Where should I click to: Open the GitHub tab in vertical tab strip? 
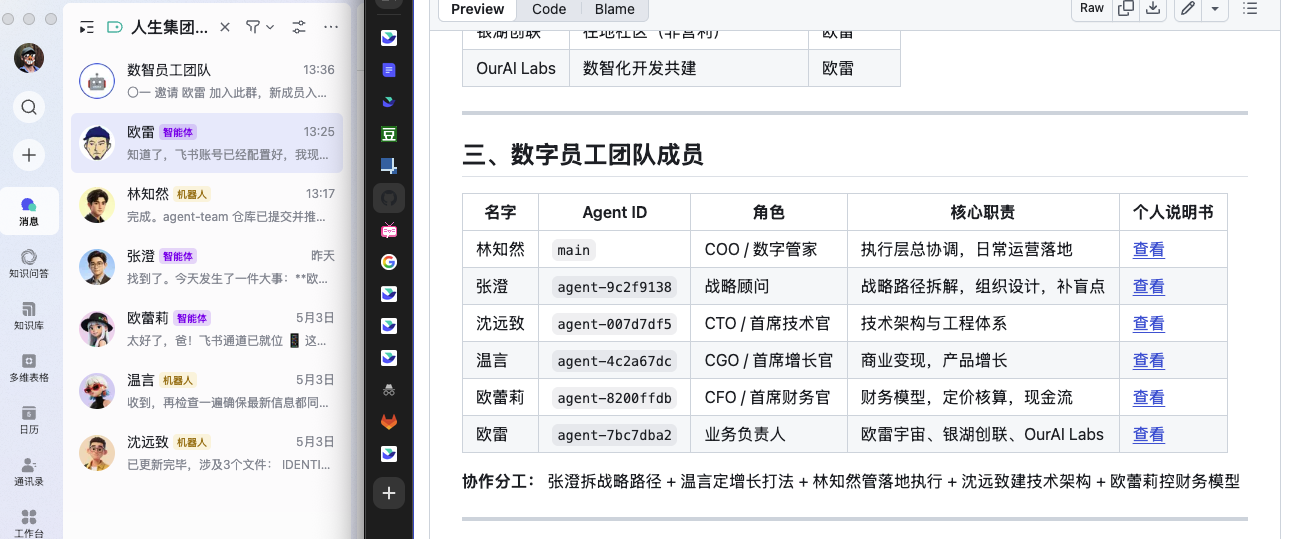coord(389,199)
